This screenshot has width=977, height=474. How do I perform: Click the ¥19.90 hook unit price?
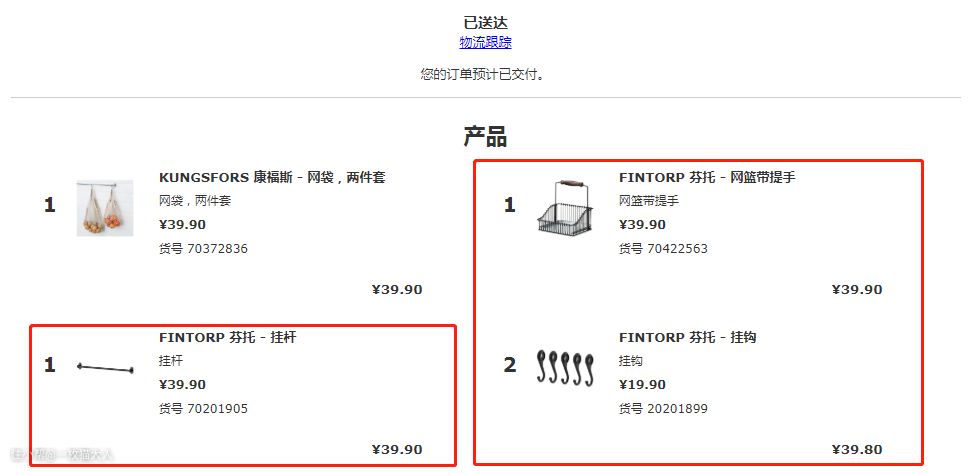(x=642, y=384)
